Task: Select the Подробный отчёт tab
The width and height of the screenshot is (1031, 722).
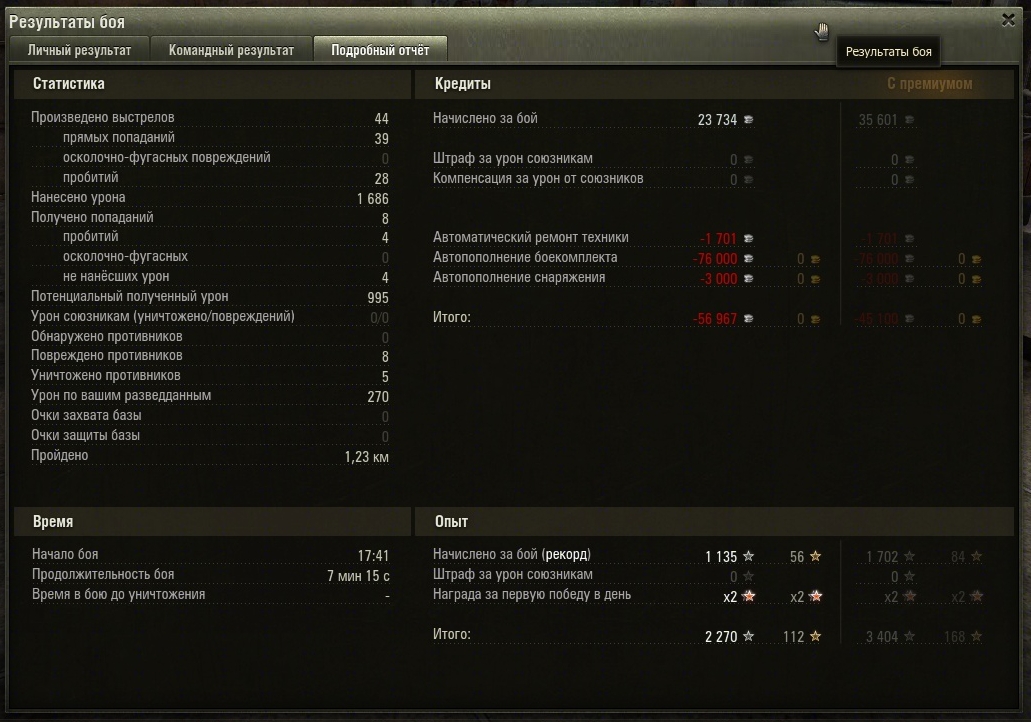Action: coord(380,50)
